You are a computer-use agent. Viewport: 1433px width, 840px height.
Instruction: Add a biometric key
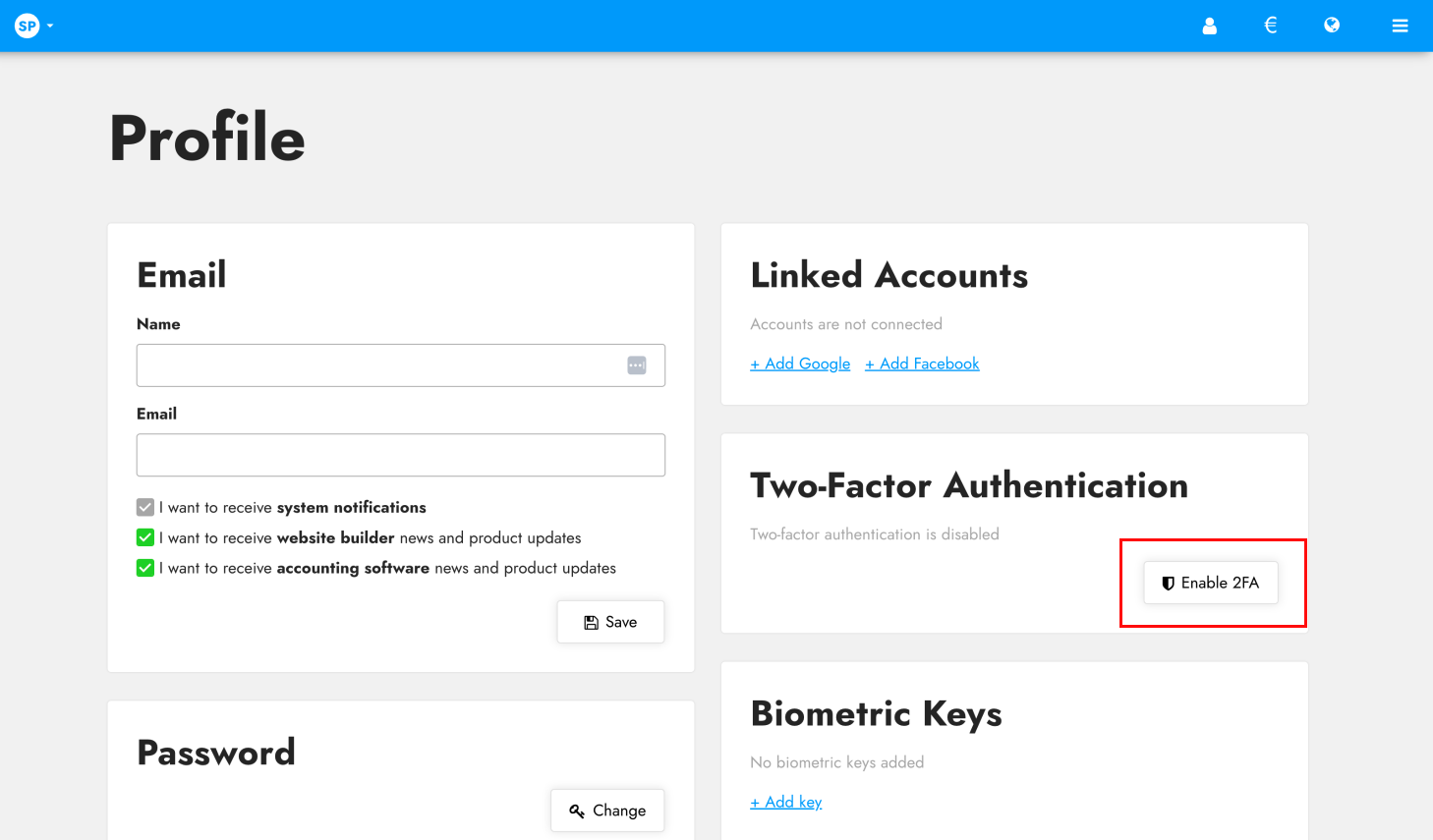[x=785, y=802]
